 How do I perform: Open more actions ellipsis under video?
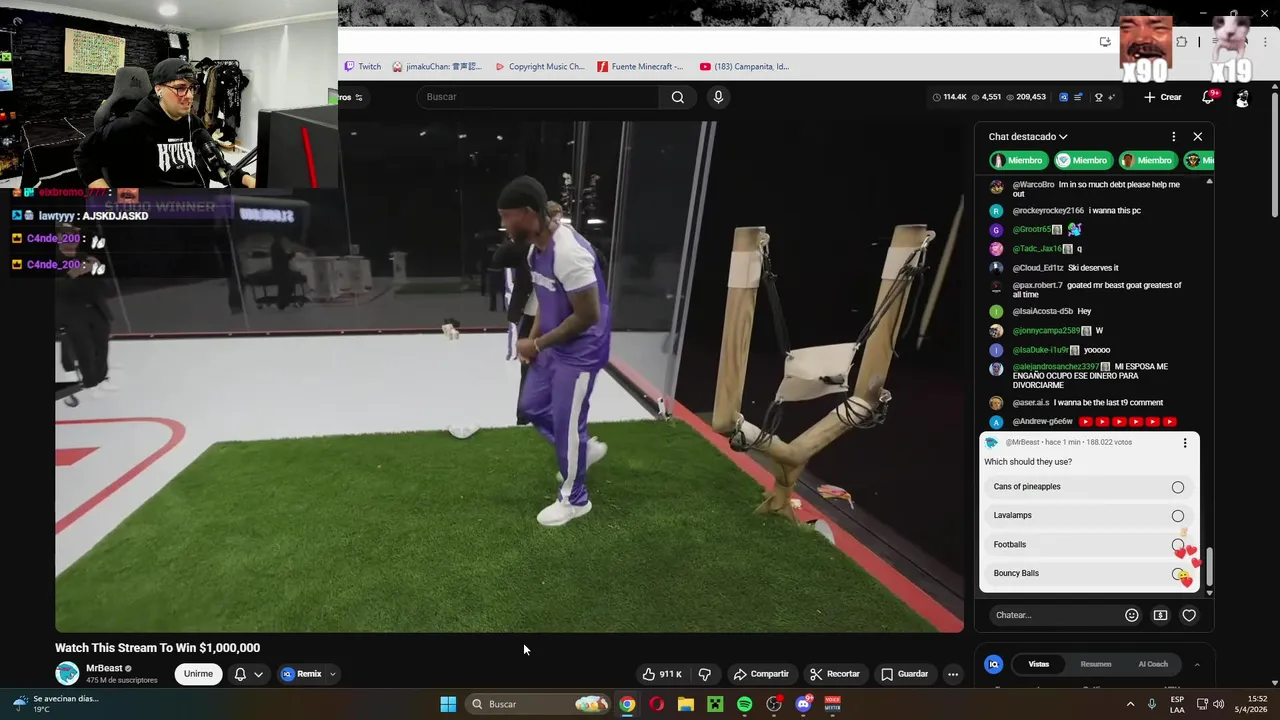coord(953,674)
